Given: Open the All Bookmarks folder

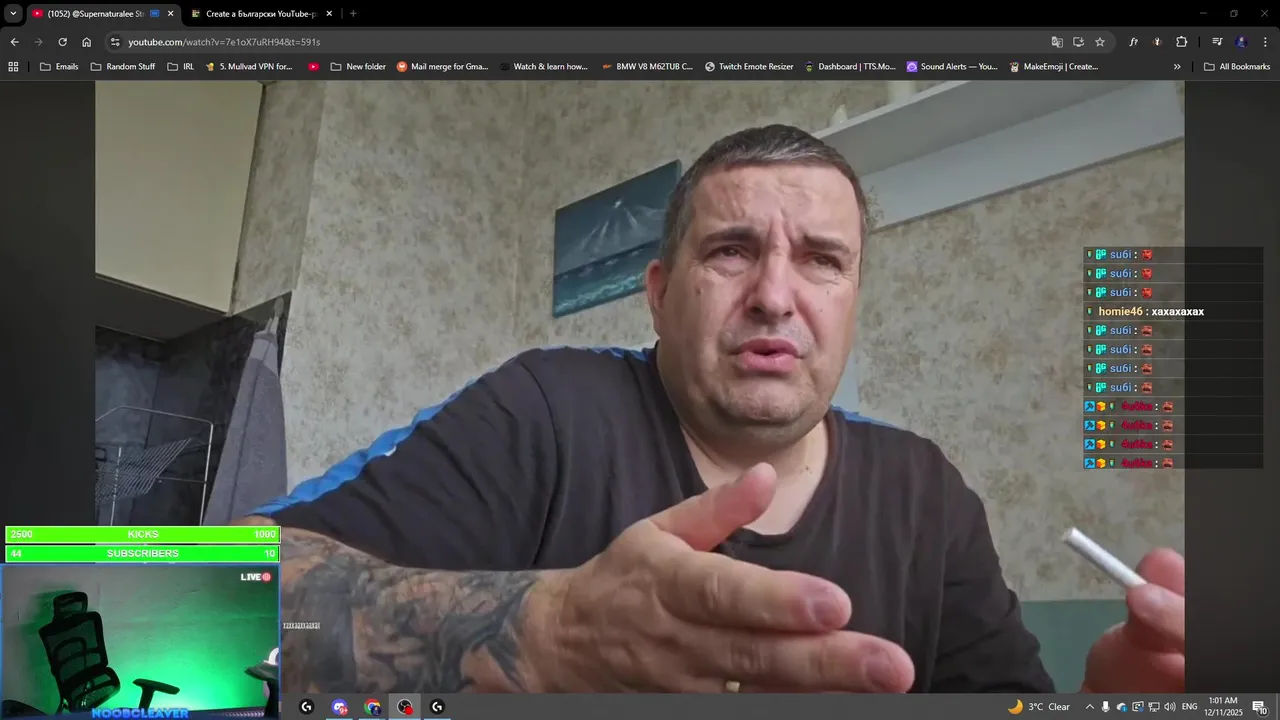Looking at the screenshot, I should pyautogui.click(x=1237, y=66).
